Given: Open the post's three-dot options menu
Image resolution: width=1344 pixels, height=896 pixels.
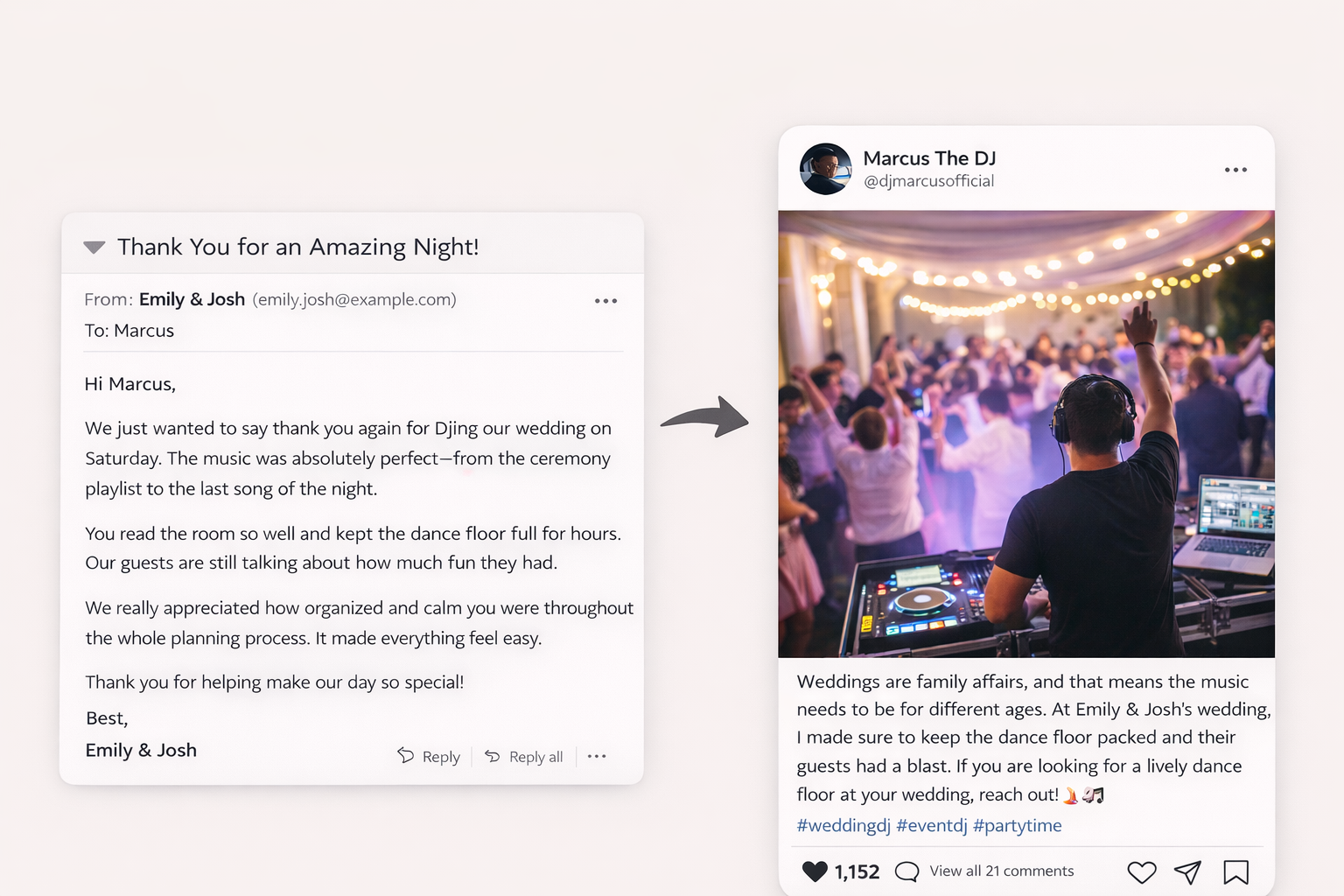Looking at the screenshot, I should pyautogui.click(x=1235, y=170).
